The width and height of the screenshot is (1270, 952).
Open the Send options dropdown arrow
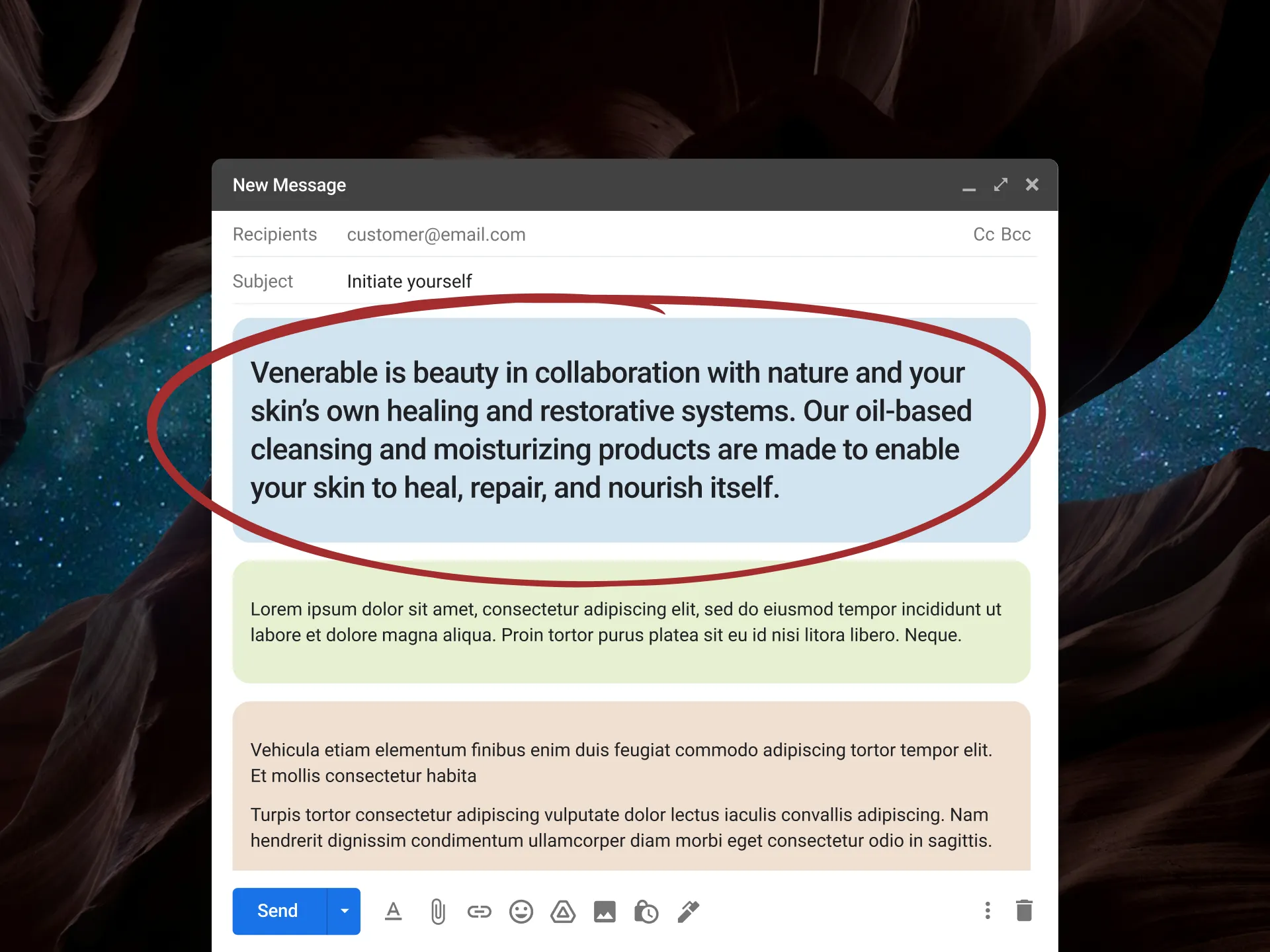click(344, 911)
